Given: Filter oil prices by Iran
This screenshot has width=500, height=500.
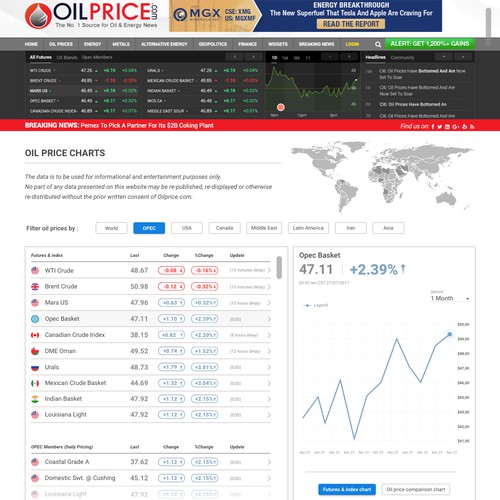Looking at the screenshot, I should [x=351, y=228].
